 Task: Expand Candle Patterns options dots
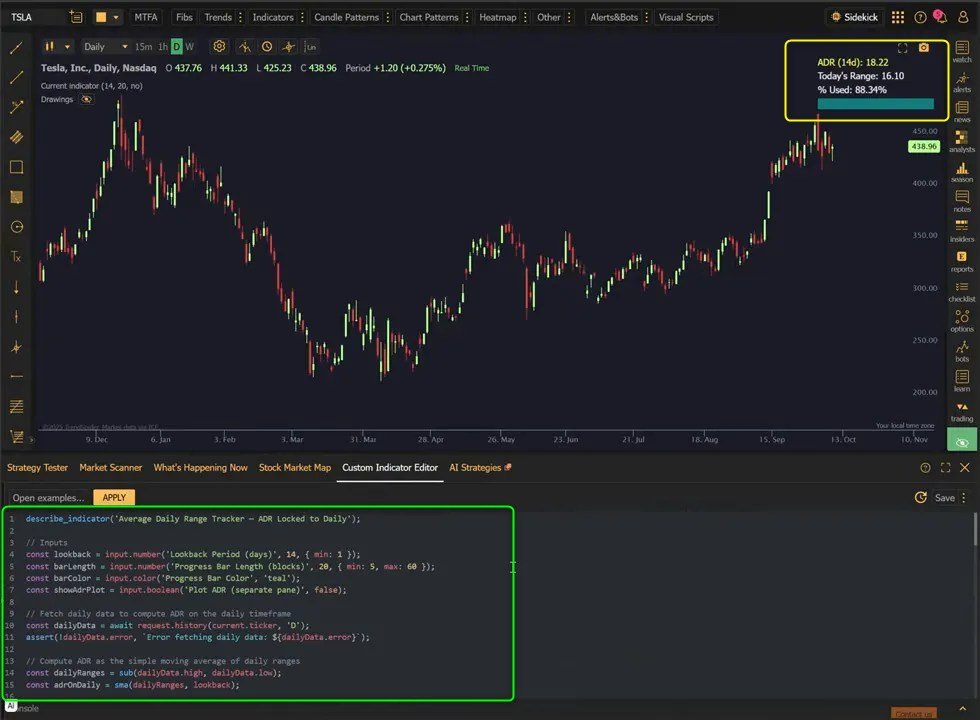pyautogui.click(x=388, y=18)
